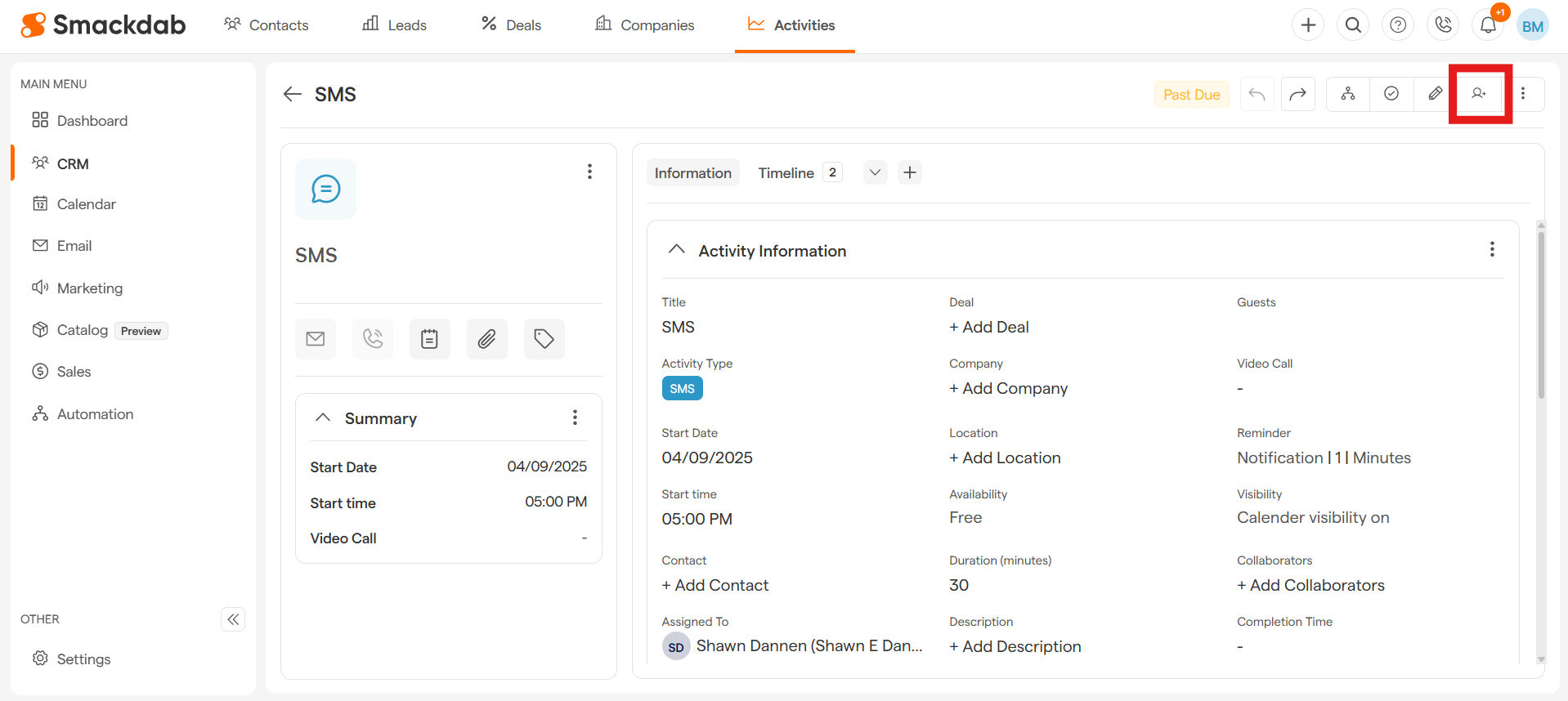
Task: Click the tag icon in SMS card
Action: pyautogui.click(x=544, y=339)
